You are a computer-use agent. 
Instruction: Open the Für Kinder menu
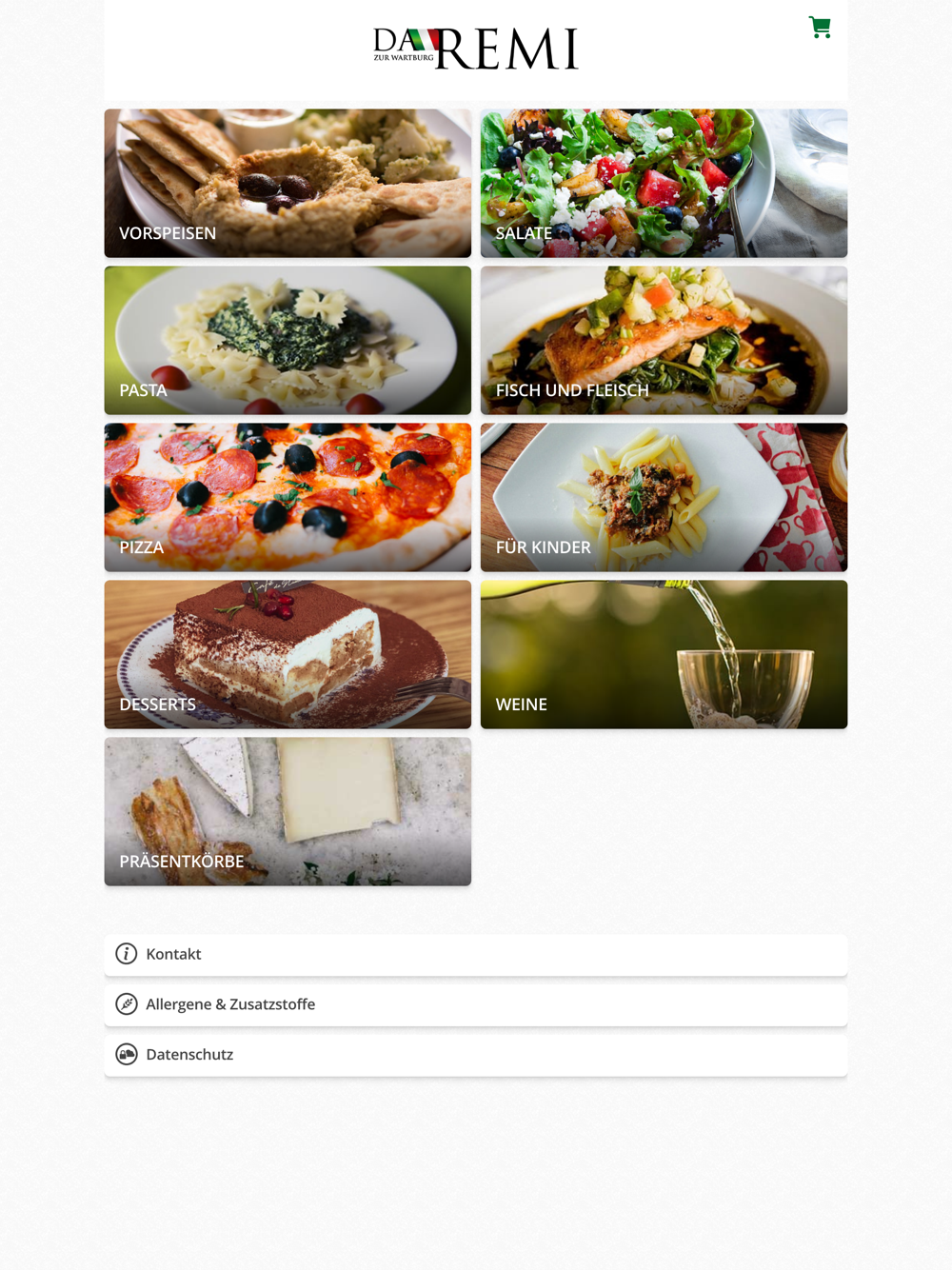tap(664, 497)
